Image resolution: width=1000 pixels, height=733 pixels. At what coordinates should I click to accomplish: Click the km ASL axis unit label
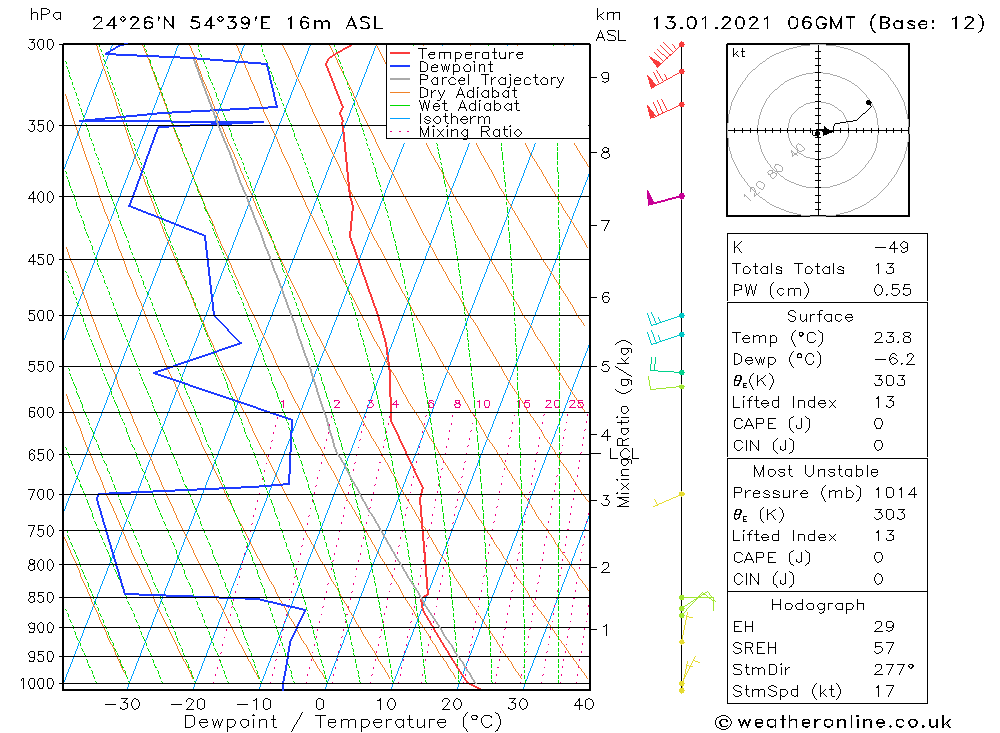(x=610, y=26)
